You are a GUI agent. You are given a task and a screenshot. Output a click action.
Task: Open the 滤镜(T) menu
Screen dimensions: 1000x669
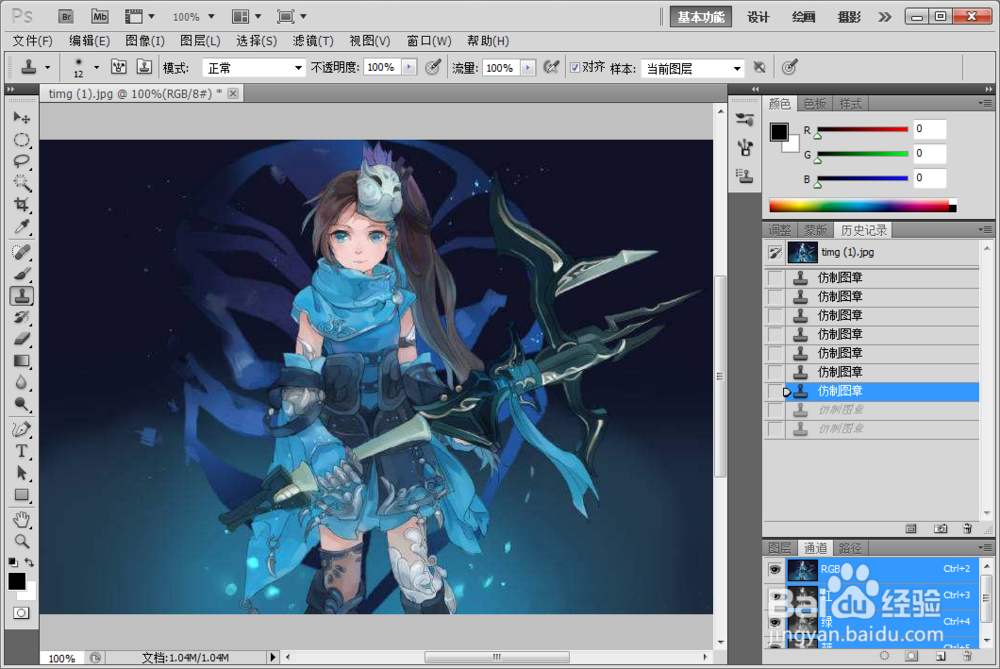tap(313, 41)
